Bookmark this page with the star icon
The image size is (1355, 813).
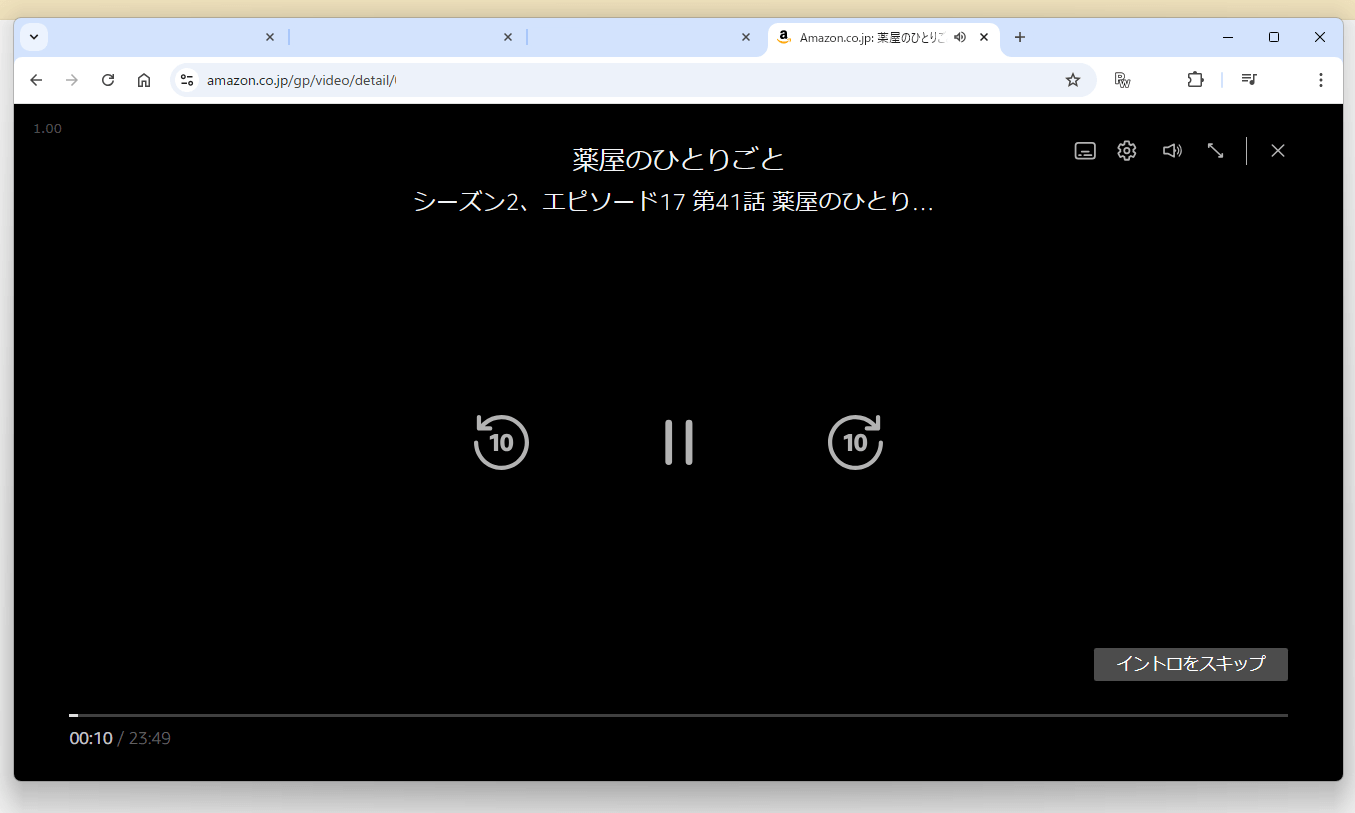click(x=1073, y=79)
